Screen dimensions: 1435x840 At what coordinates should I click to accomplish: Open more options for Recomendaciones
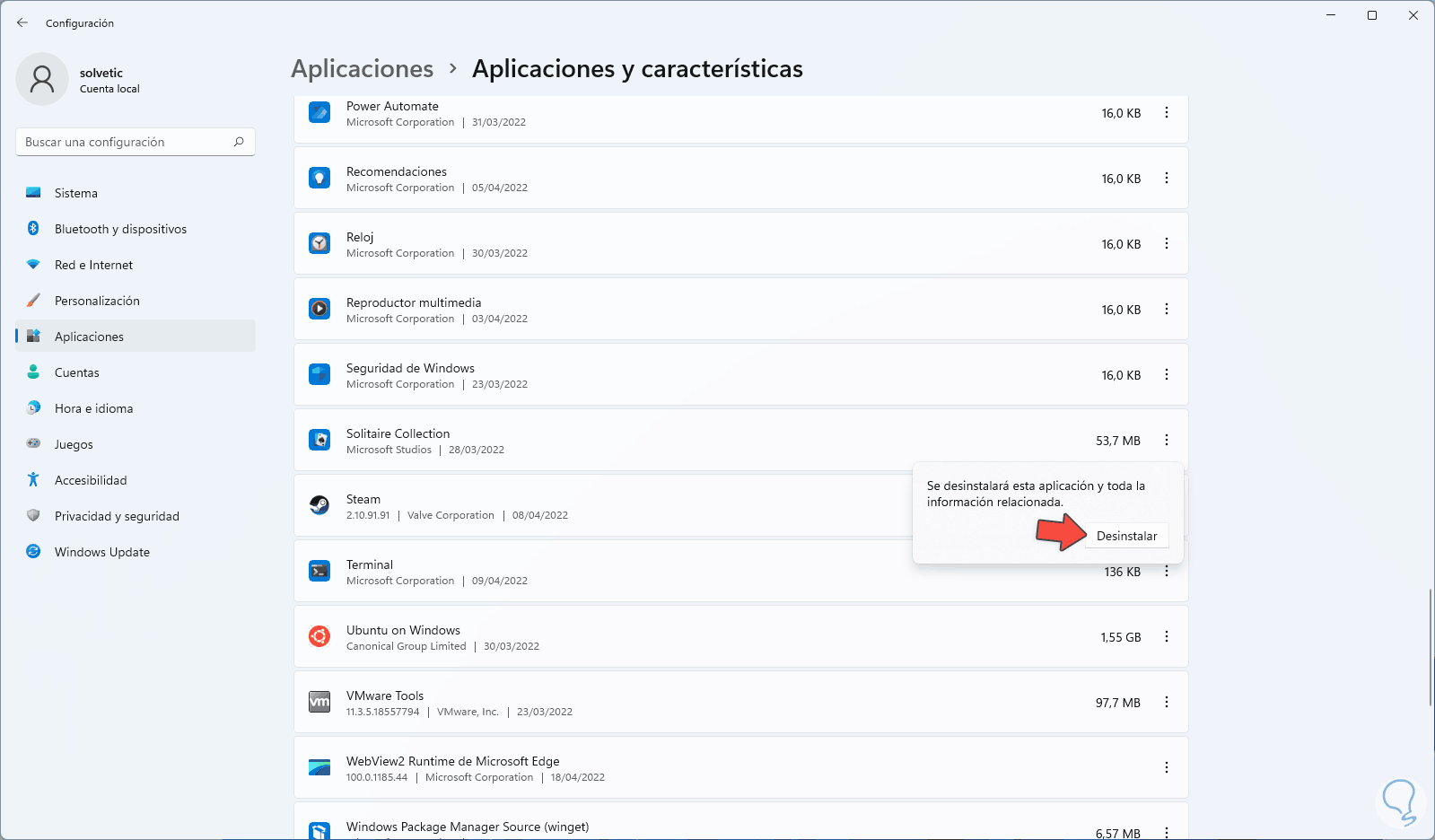click(1167, 179)
